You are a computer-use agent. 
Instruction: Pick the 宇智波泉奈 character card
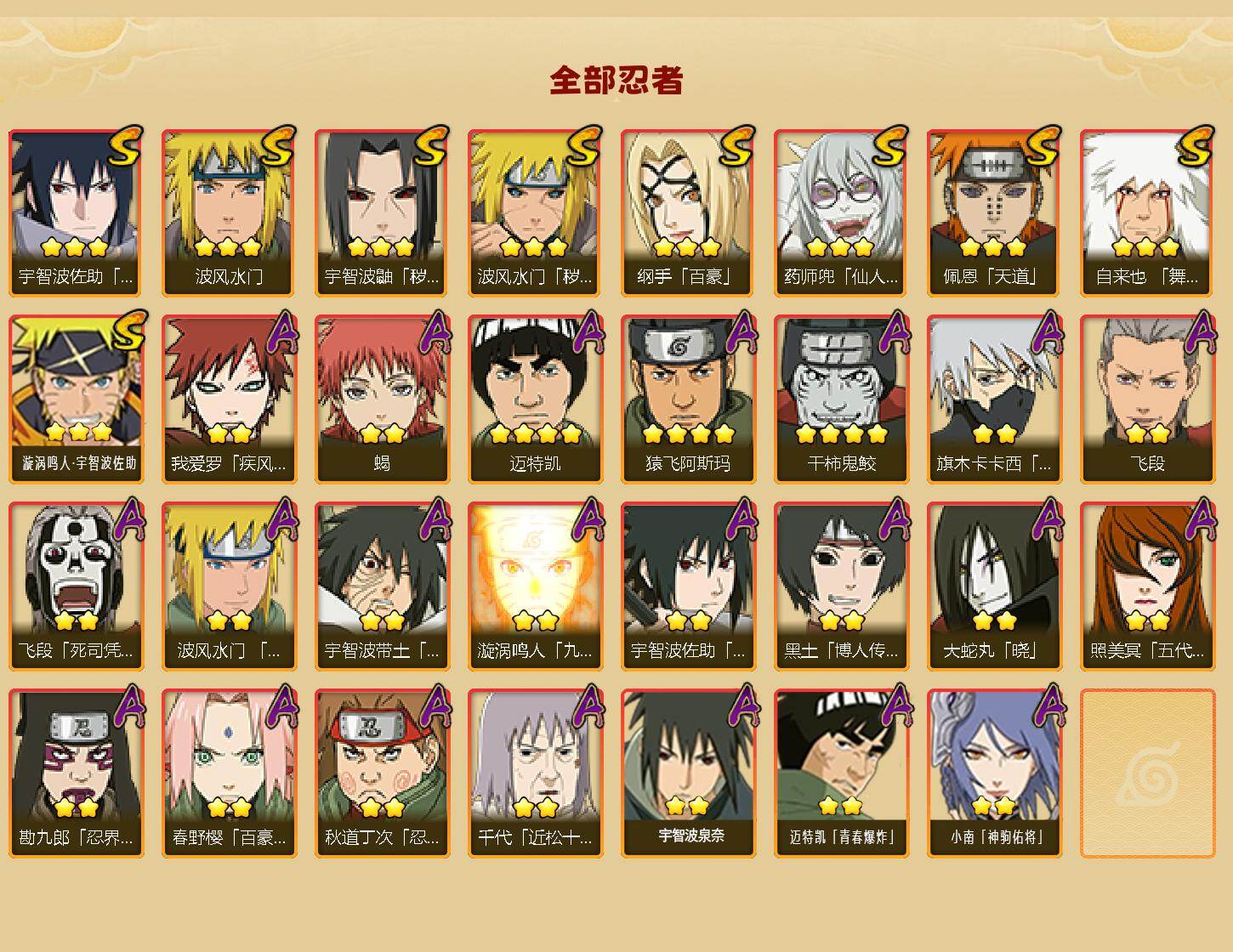tap(688, 773)
